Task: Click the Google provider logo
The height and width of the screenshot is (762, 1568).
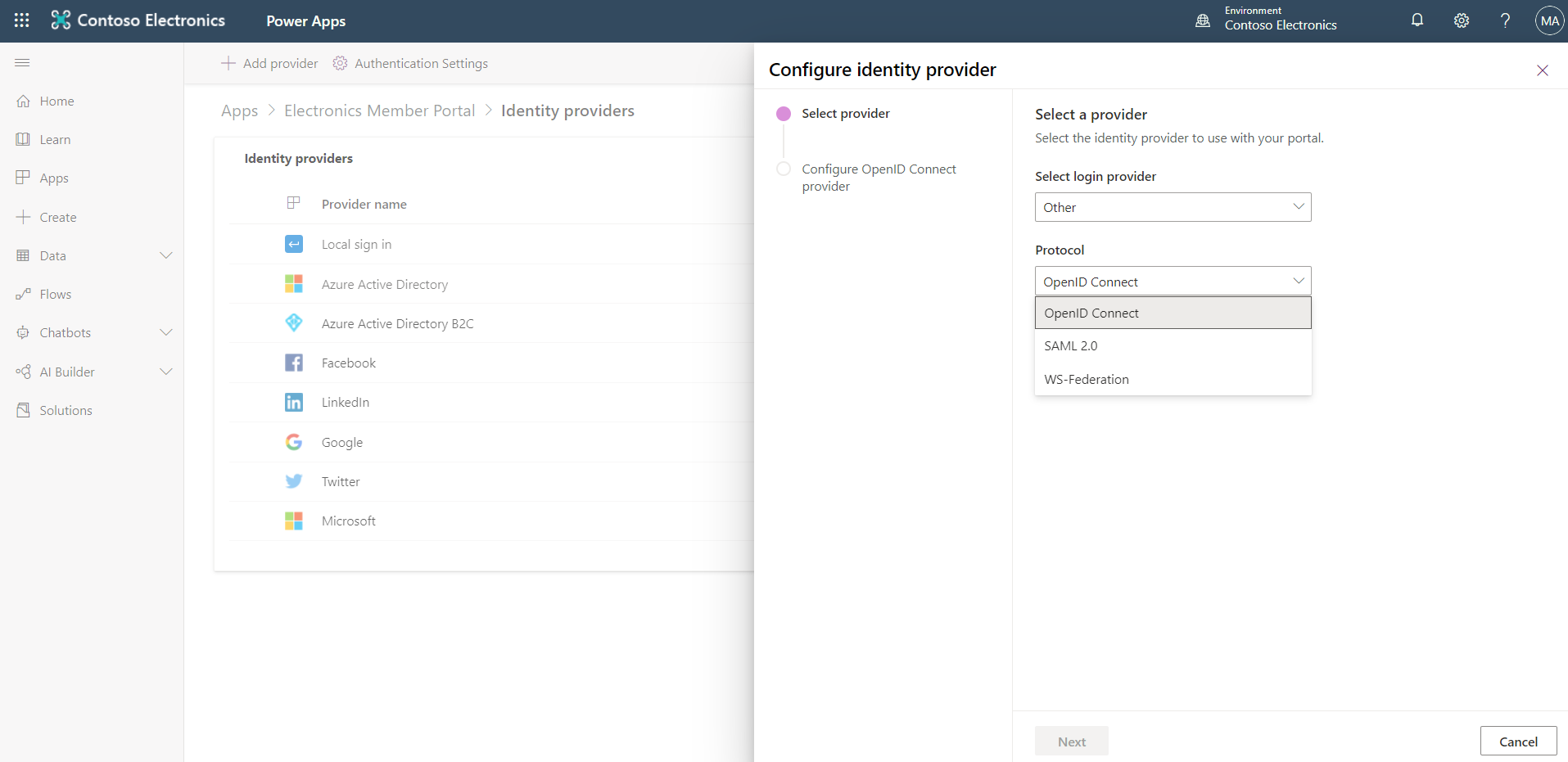Action: coord(294,442)
